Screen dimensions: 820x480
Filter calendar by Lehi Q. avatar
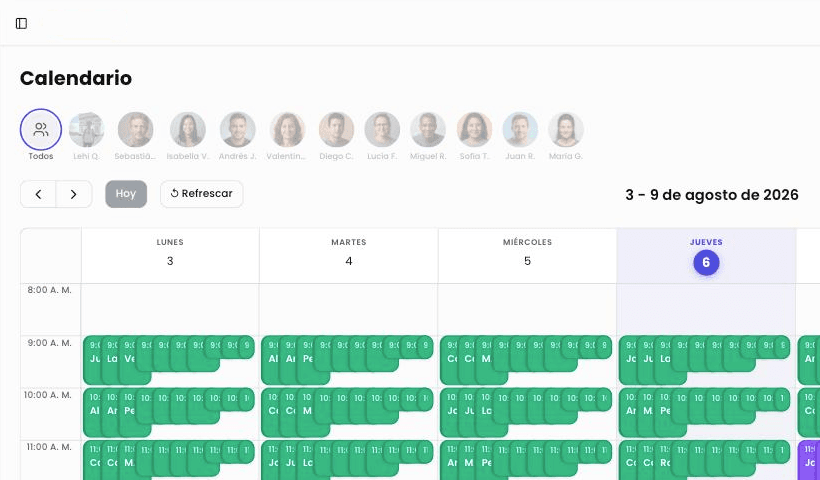point(86,129)
